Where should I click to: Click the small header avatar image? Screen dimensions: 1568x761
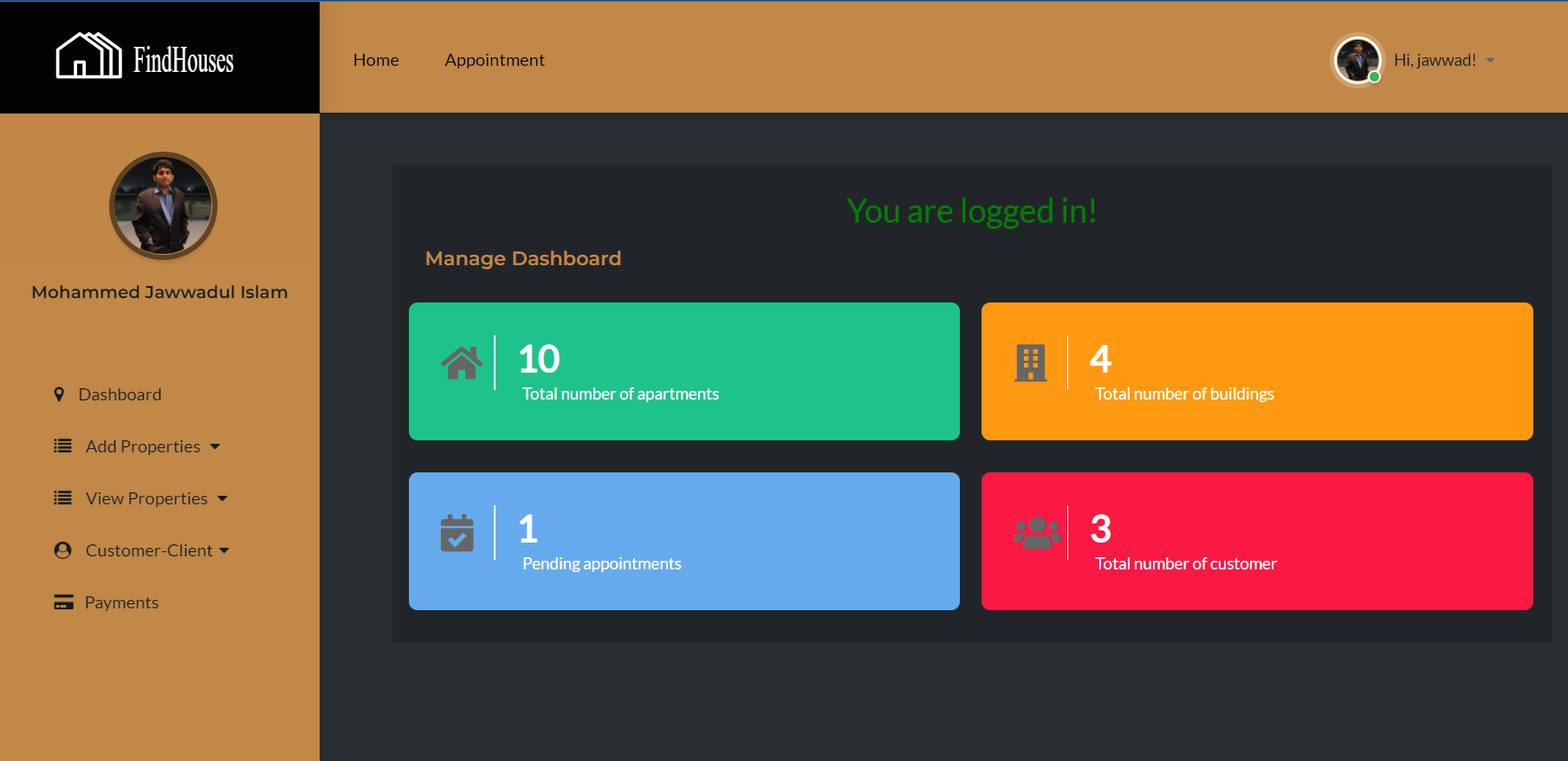point(1357,60)
